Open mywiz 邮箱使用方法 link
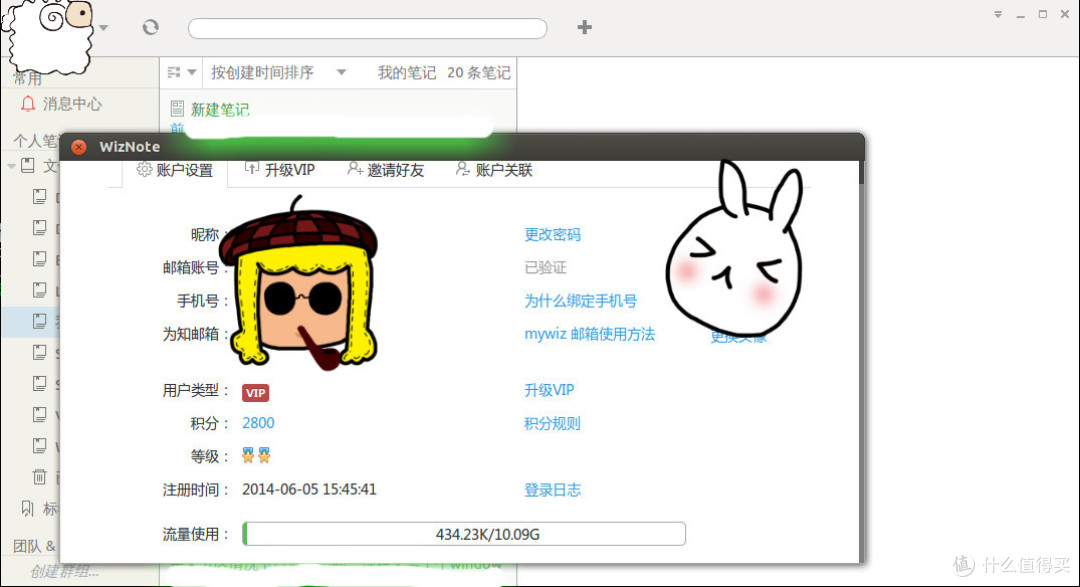1080x587 pixels. pyautogui.click(x=590, y=334)
